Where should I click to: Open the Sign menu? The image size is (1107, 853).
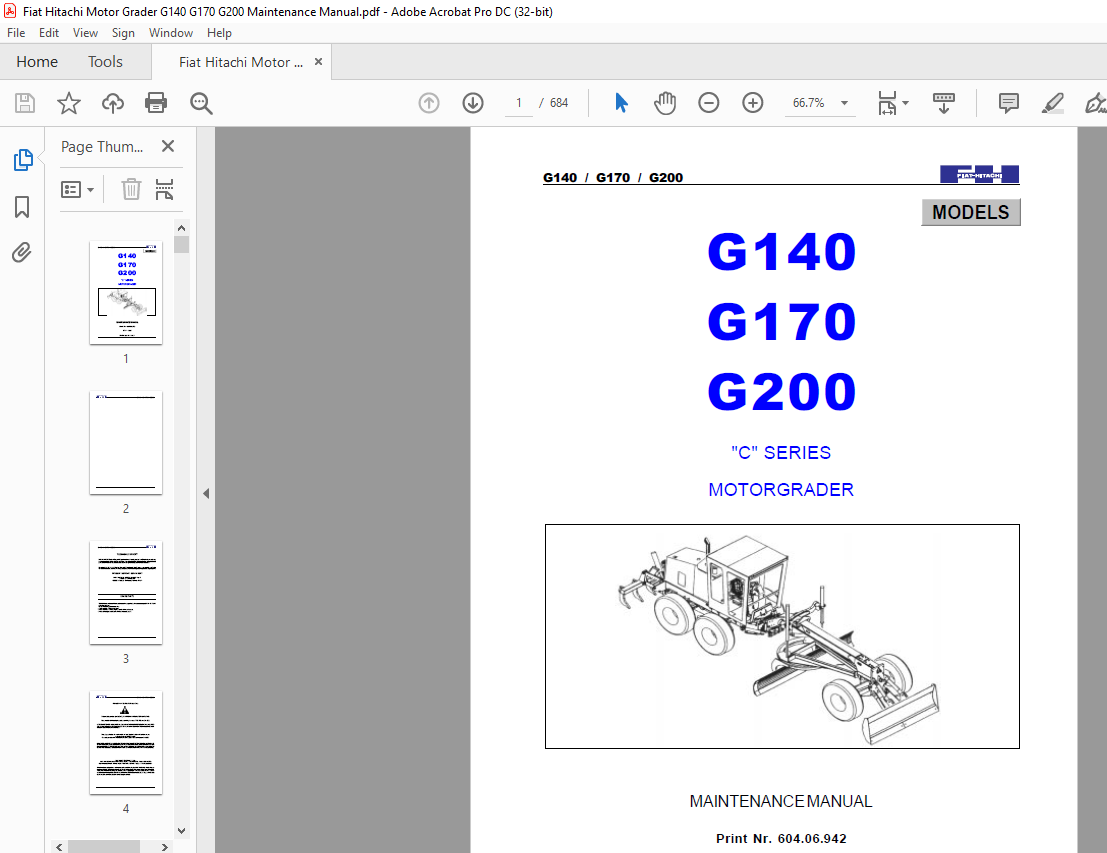(x=123, y=33)
